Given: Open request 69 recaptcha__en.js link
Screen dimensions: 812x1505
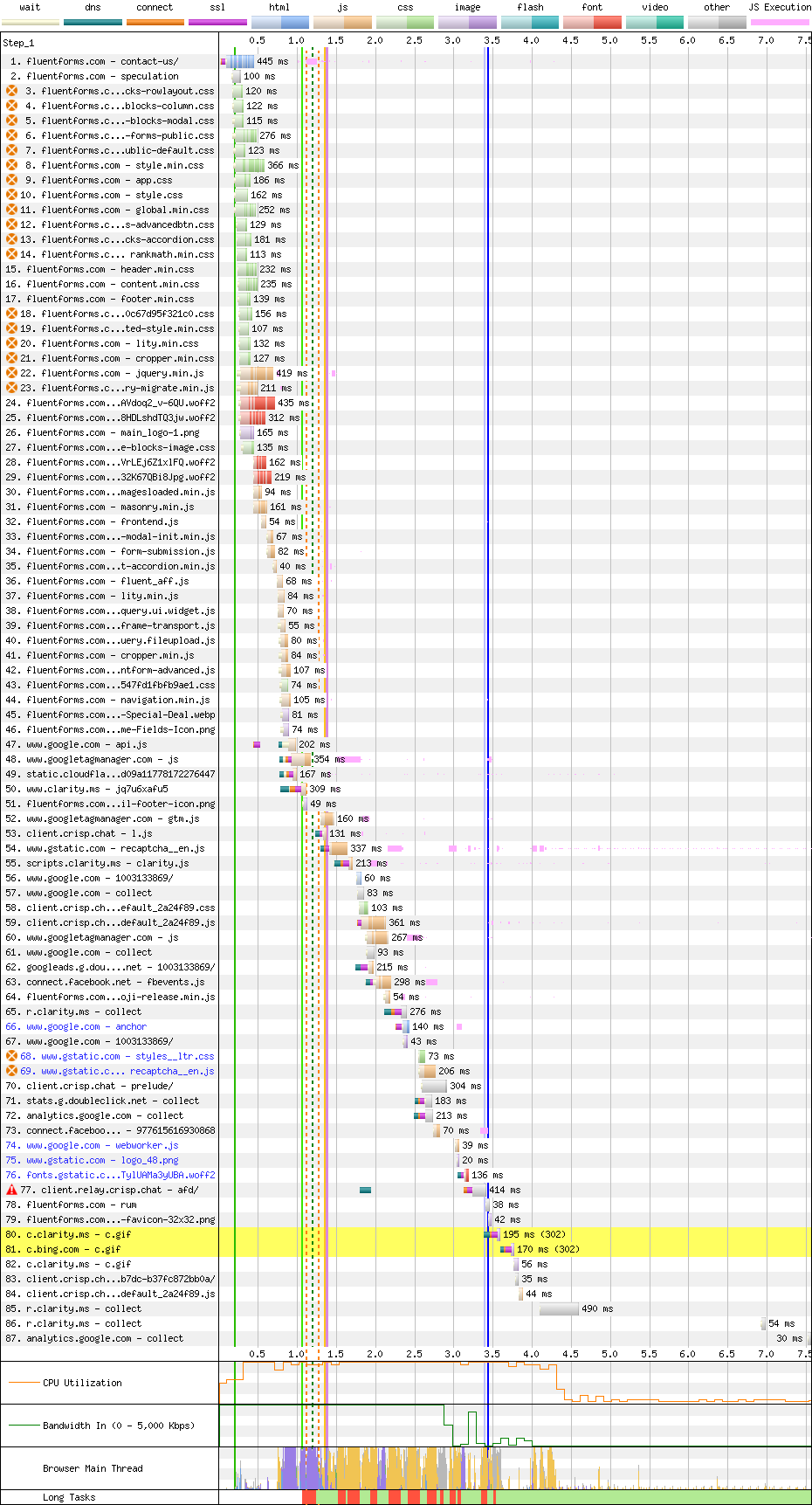Looking at the screenshot, I should (117, 1071).
